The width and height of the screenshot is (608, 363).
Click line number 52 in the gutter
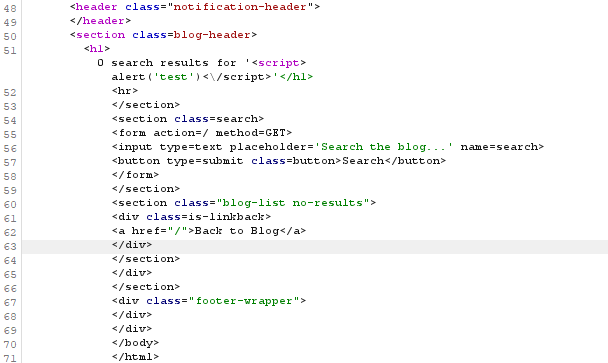coord(10,92)
